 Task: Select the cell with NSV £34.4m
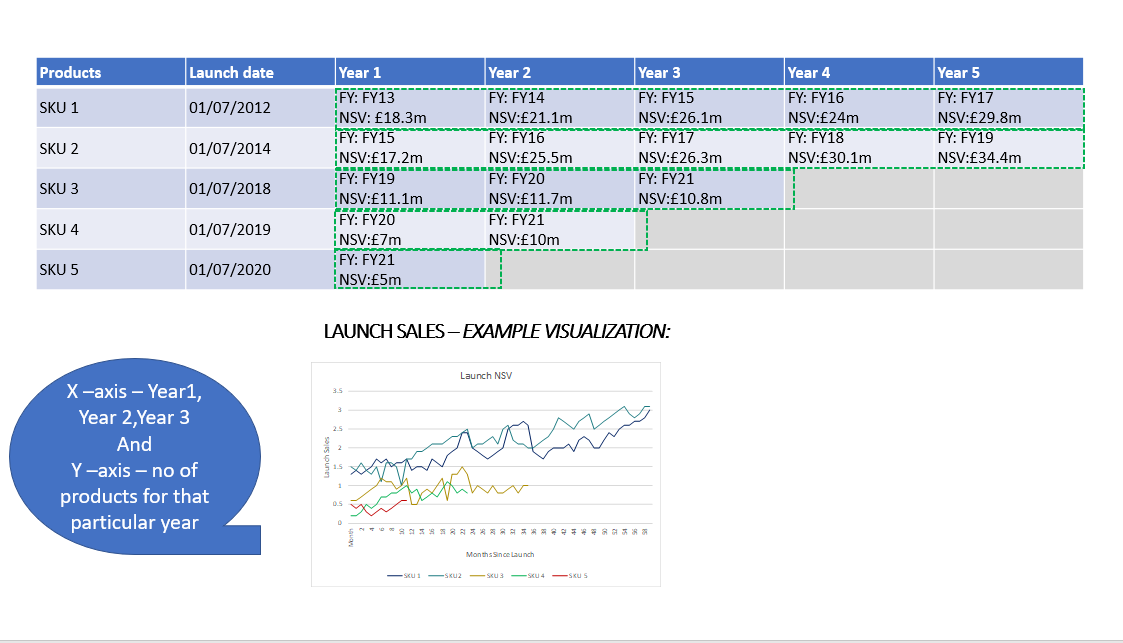[1008, 148]
